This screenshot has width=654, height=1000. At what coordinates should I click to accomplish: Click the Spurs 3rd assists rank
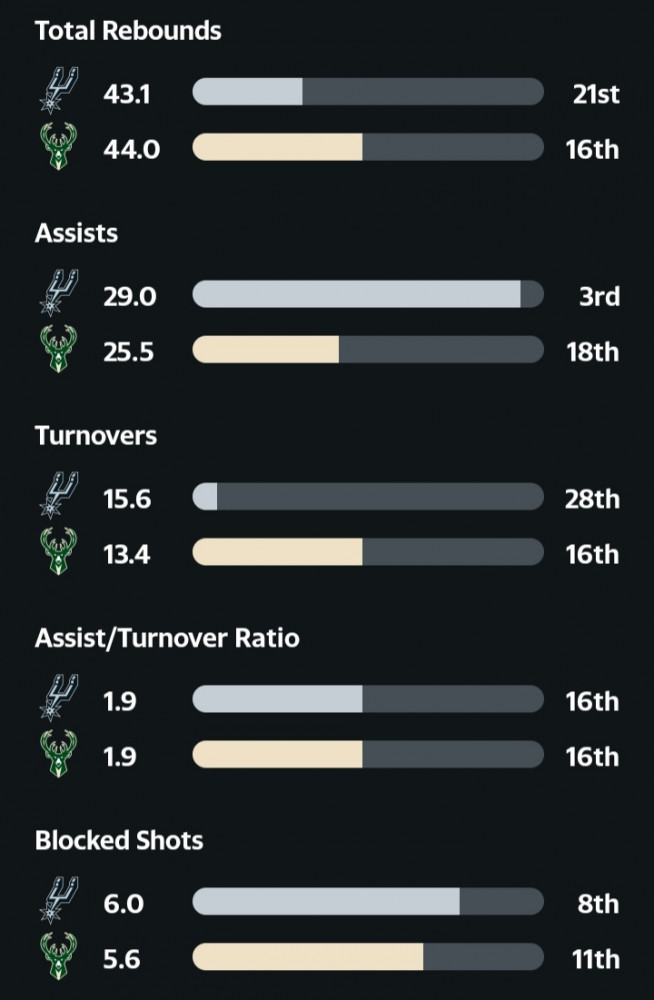tap(599, 296)
